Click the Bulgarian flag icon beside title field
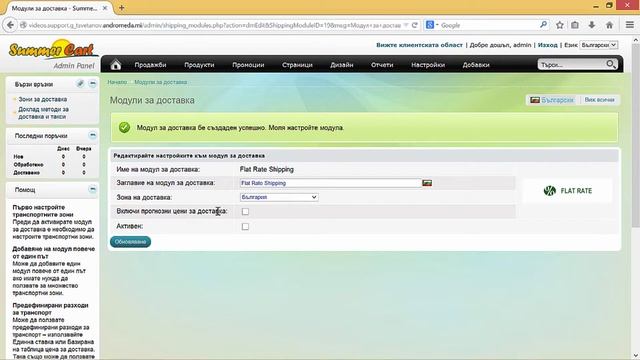The image size is (640, 360). click(x=427, y=183)
